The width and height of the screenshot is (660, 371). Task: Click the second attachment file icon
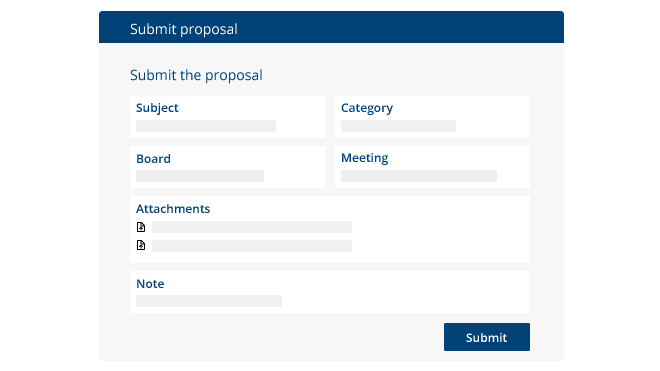coord(141,245)
